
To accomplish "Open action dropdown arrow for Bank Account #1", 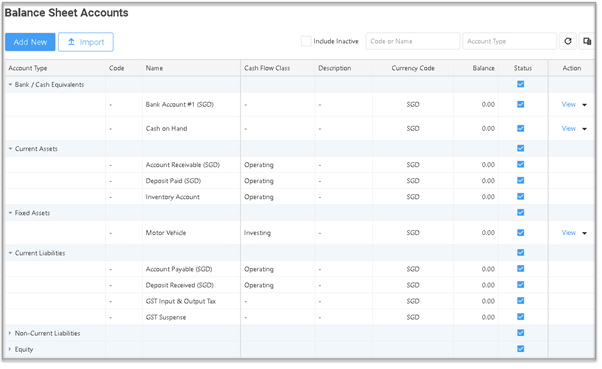I will tap(584, 105).
